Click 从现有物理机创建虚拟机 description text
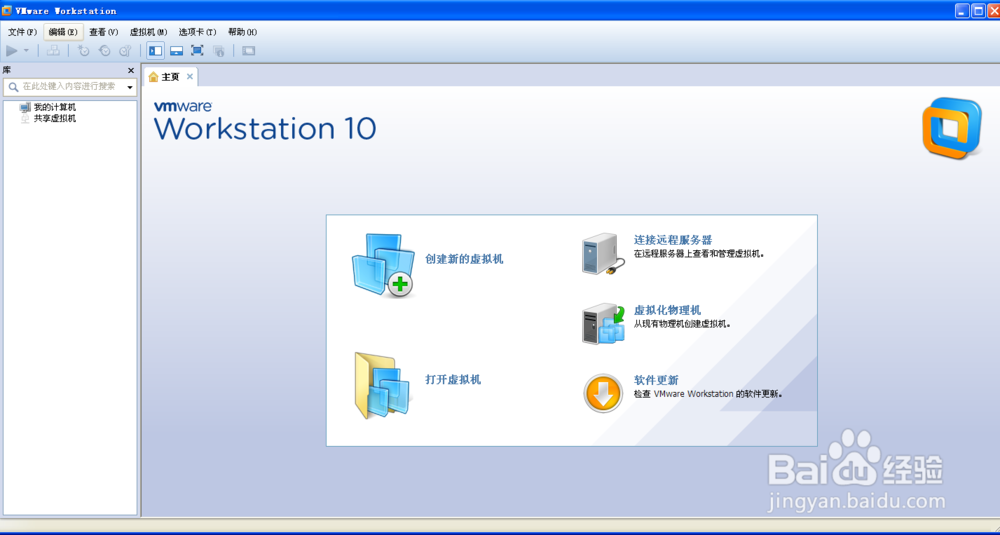 point(682,324)
